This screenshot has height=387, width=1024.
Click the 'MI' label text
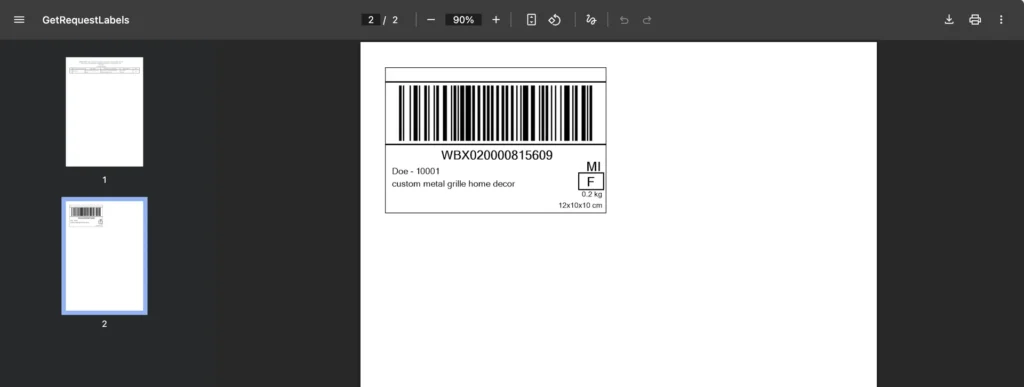click(593, 166)
